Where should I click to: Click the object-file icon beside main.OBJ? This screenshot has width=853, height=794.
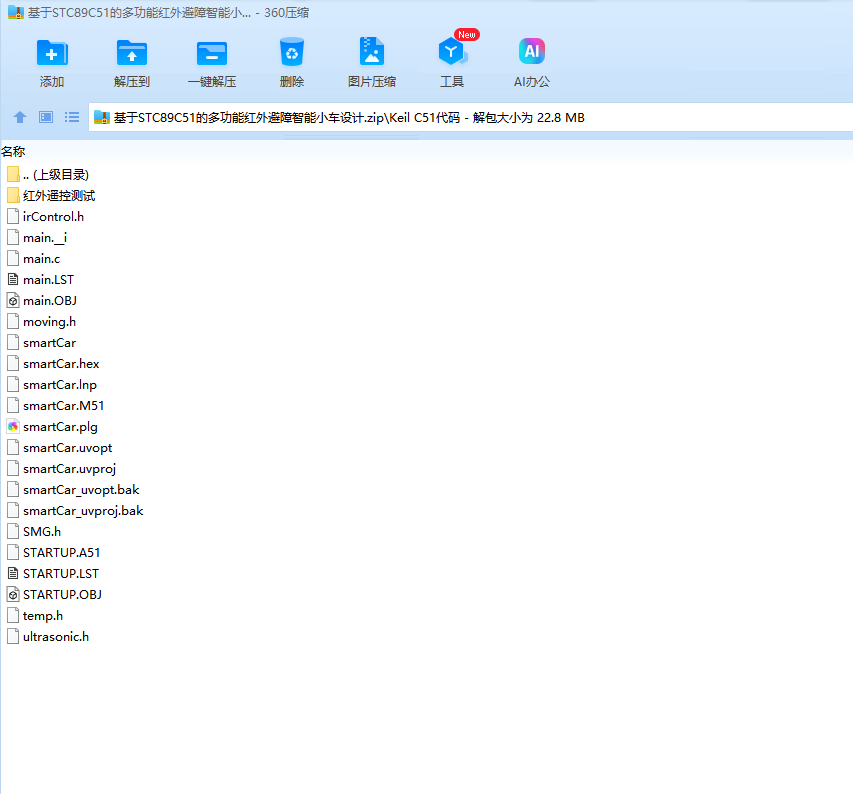click(13, 301)
